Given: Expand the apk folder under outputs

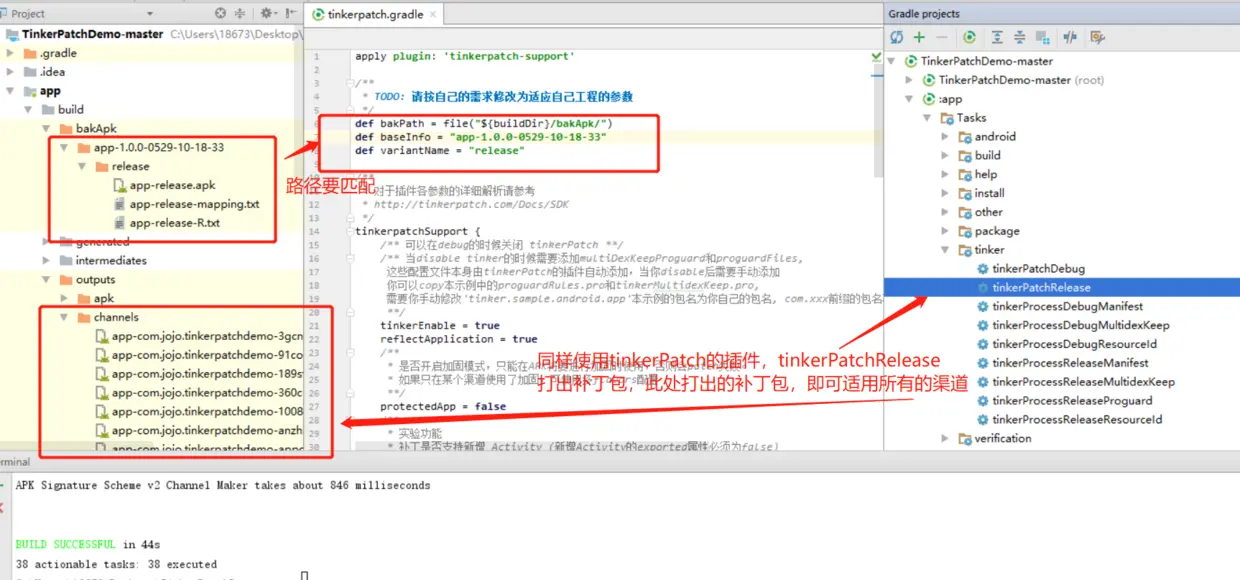Looking at the screenshot, I should click(x=65, y=299).
